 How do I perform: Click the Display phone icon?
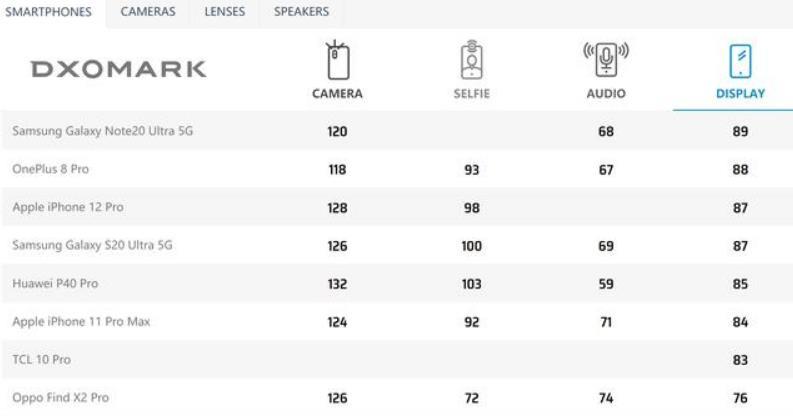pos(740,61)
